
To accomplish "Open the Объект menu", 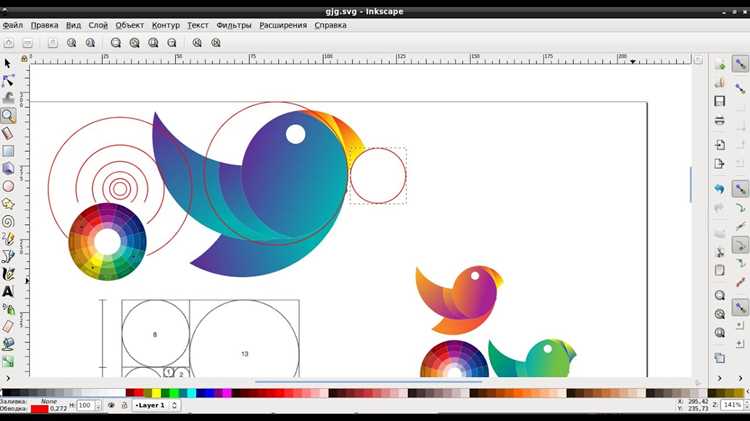I will (130, 25).
